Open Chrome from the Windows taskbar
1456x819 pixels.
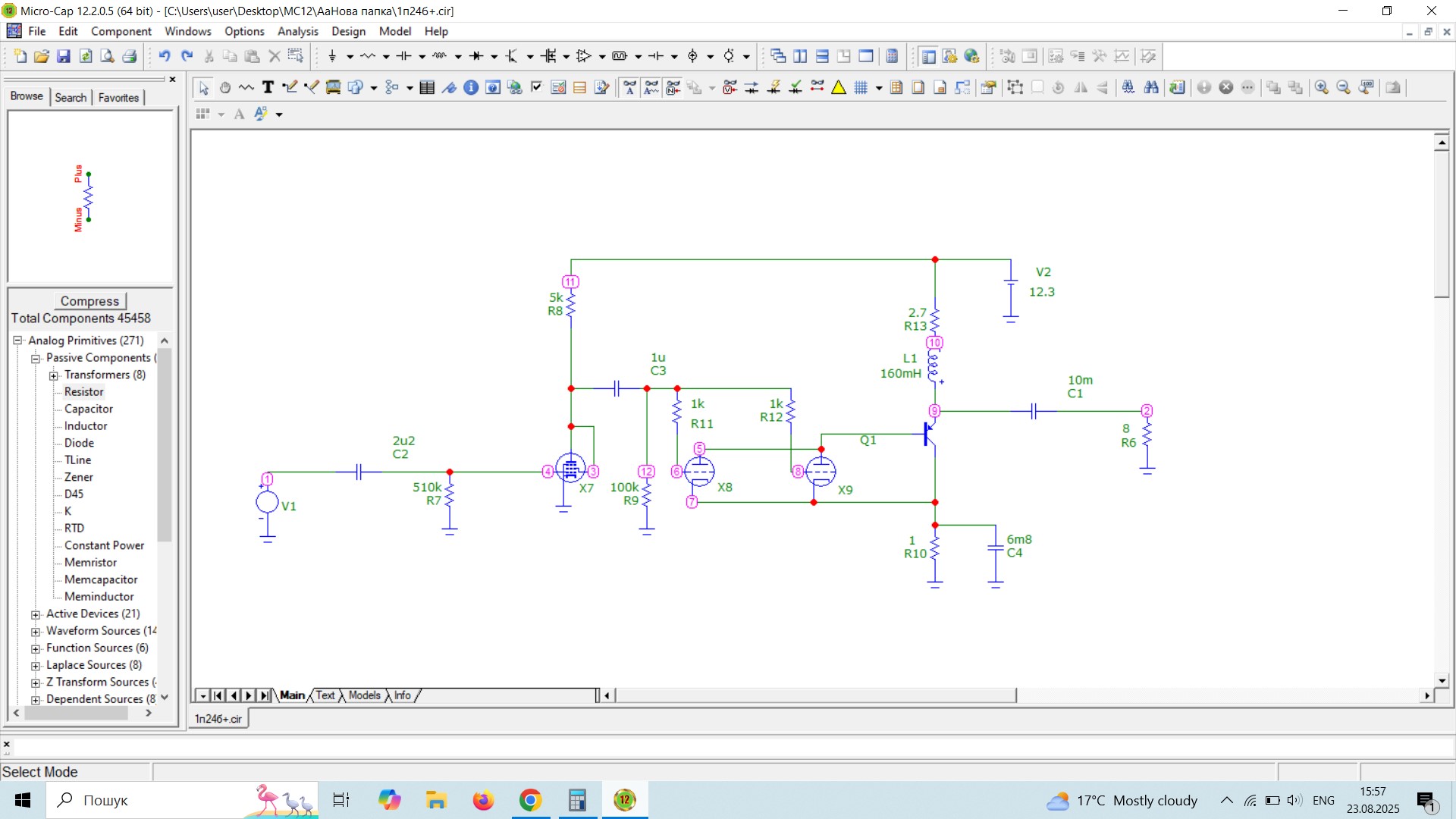pyautogui.click(x=530, y=800)
